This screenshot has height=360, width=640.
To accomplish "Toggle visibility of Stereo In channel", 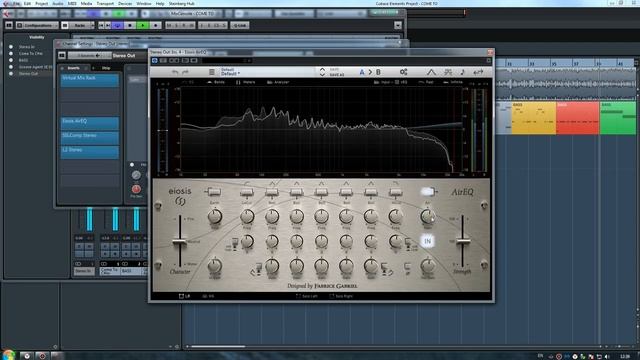I will click(11, 47).
